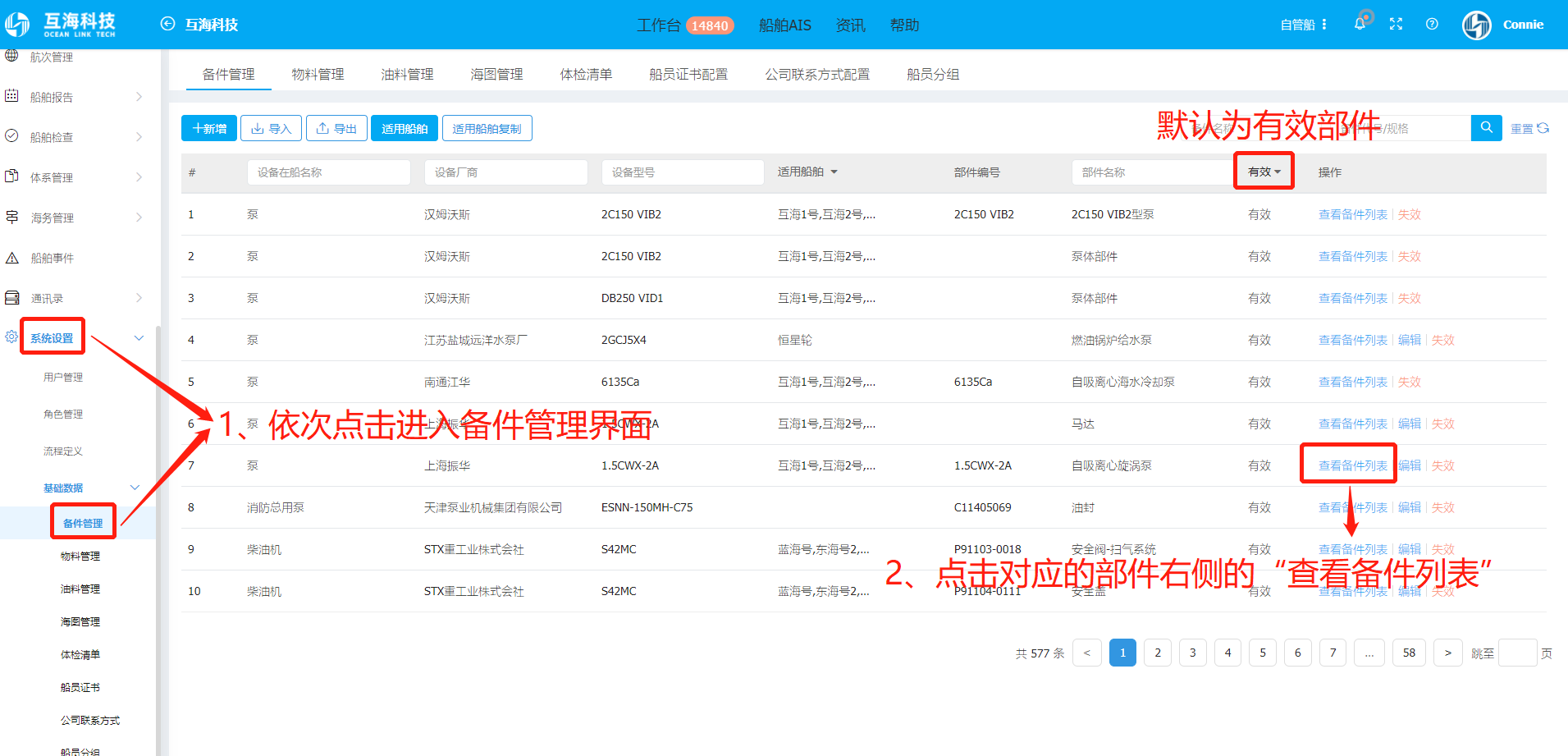Click 失效 in row 8 油封

click(1442, 507)
